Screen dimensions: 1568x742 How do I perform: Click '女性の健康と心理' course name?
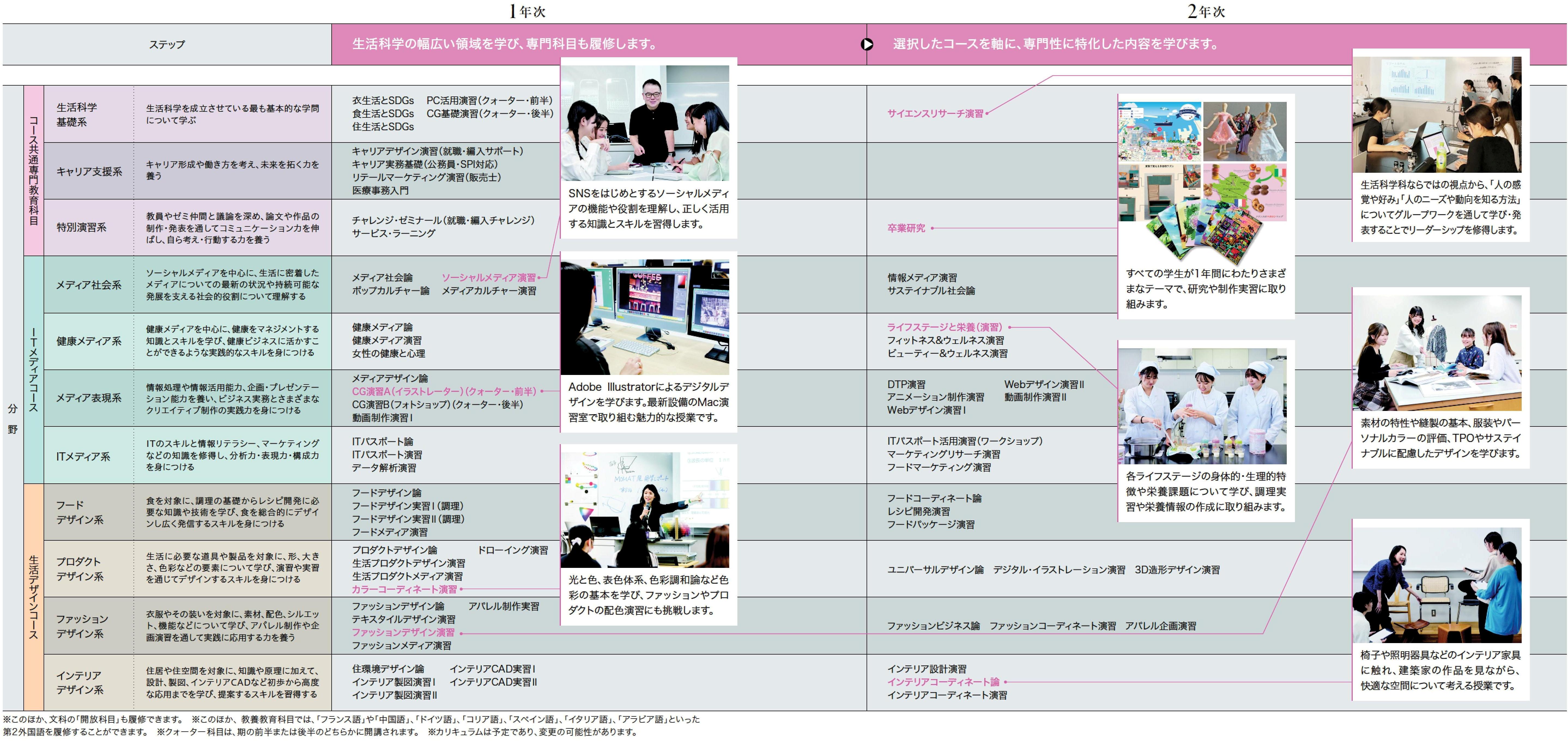tap(388, 354)
